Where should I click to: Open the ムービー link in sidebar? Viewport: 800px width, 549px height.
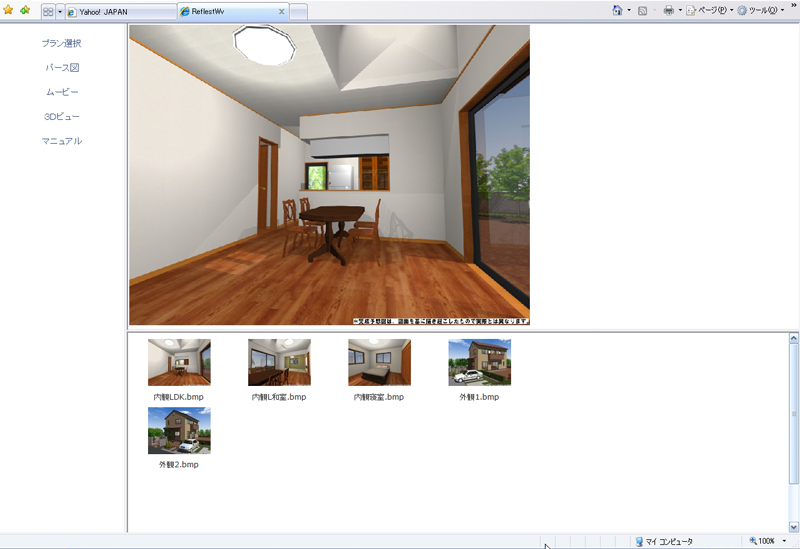click(62, 92)
